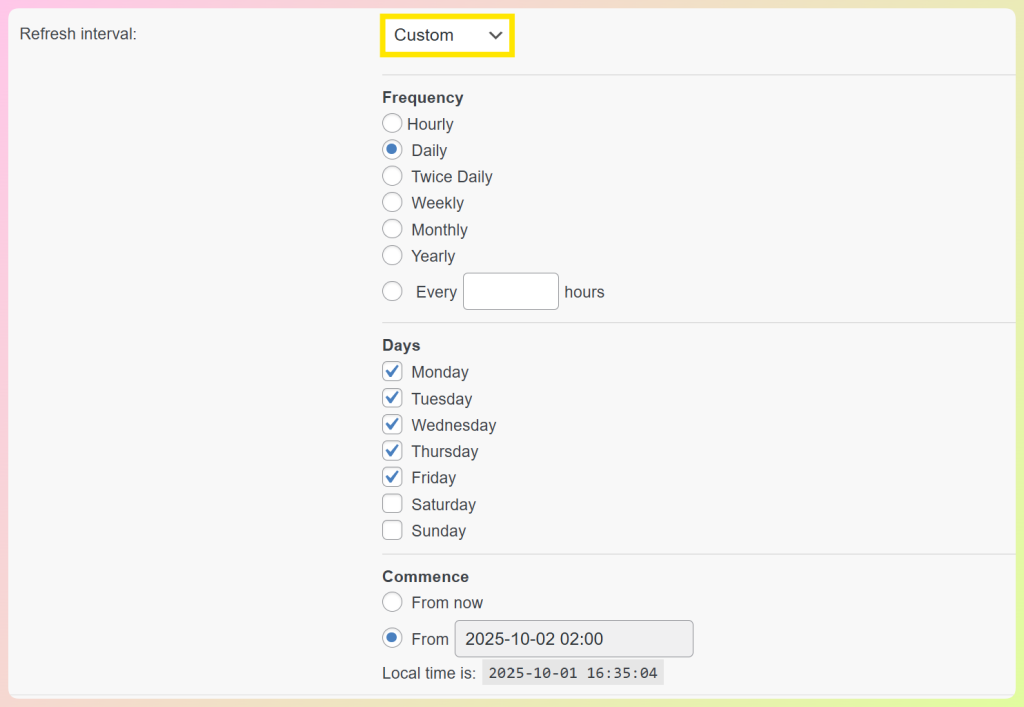Screen dimensions: 1024x707
Task: Expand the Custom interval selector
Action: point(447,35)
